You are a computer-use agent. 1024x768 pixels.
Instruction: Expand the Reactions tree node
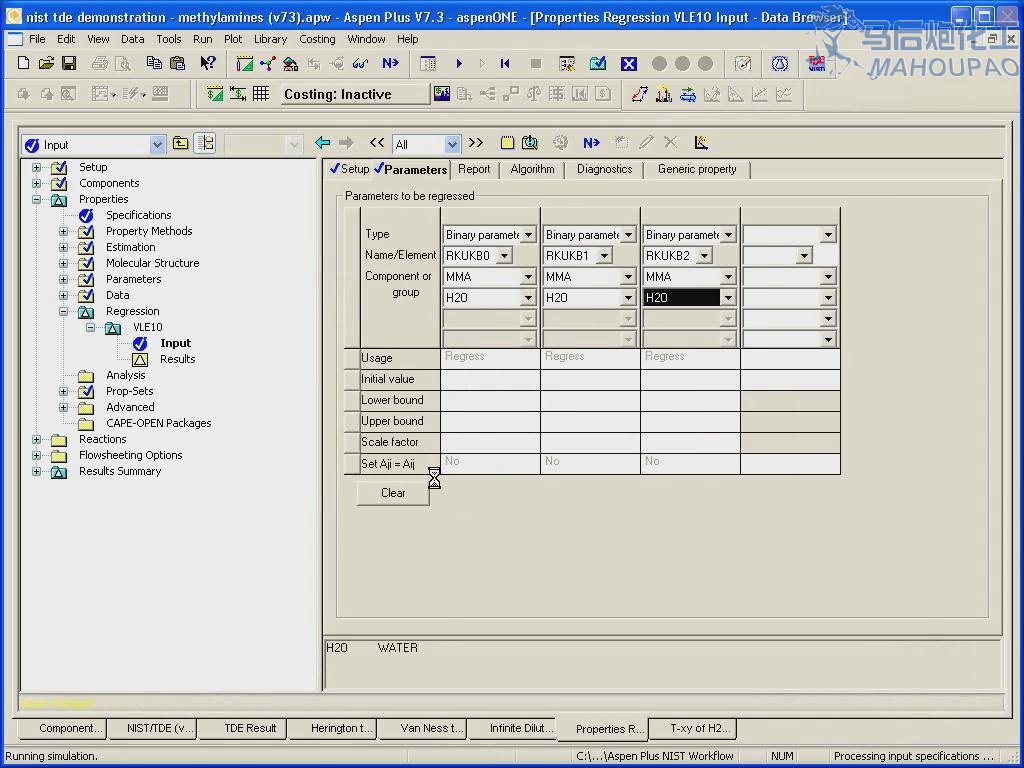point(37,440)
